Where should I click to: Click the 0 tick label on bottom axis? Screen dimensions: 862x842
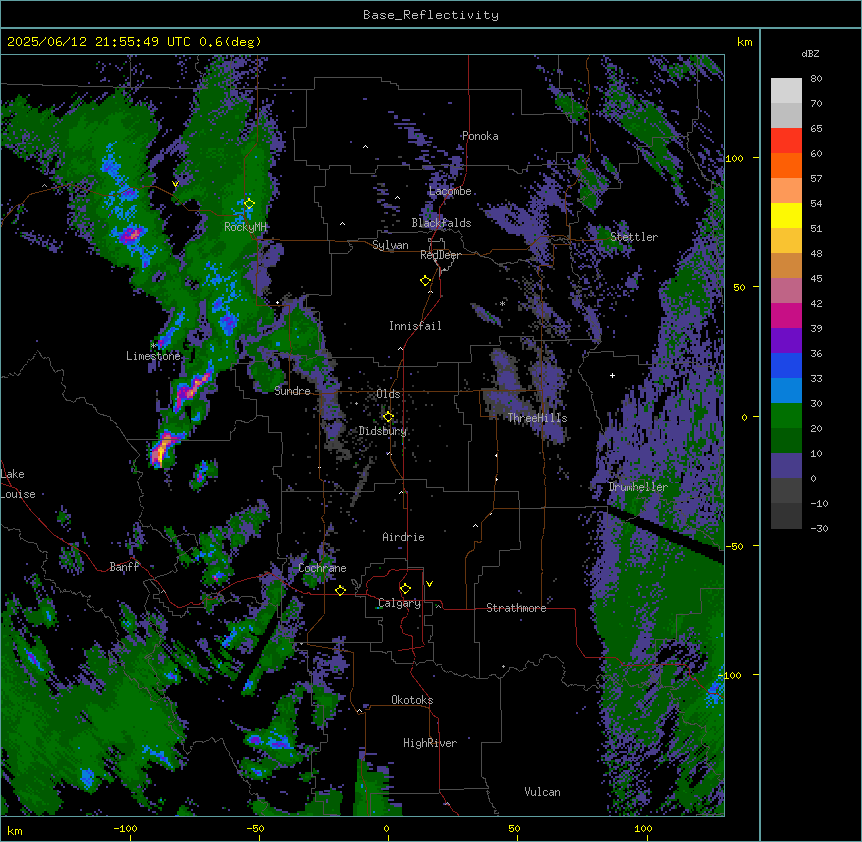click(x=386, y=828)
